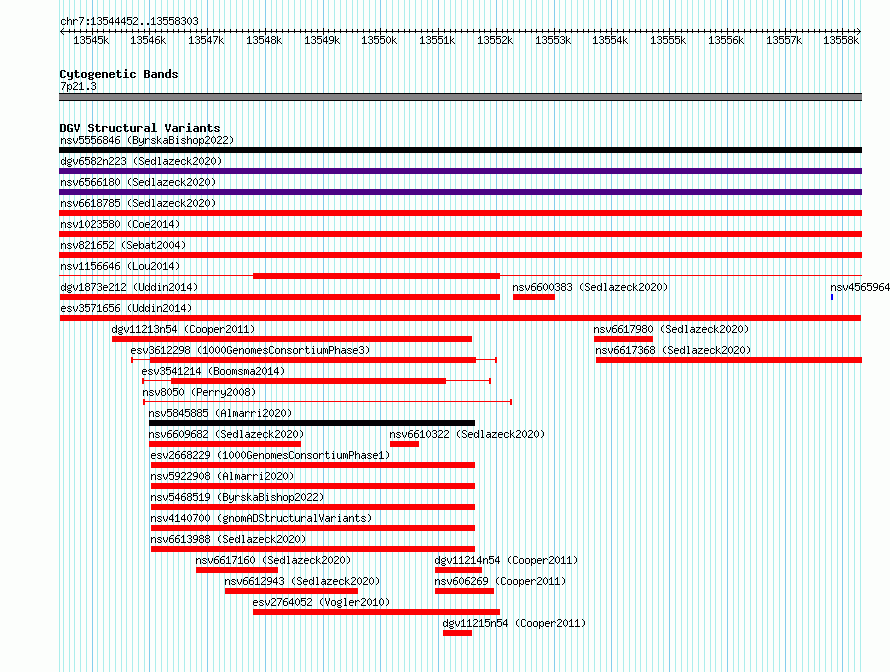Click the nsv5468519 (ByrskaBishop2022) label
The width and height of the screenshot is (890, 672).
(237, 497)
